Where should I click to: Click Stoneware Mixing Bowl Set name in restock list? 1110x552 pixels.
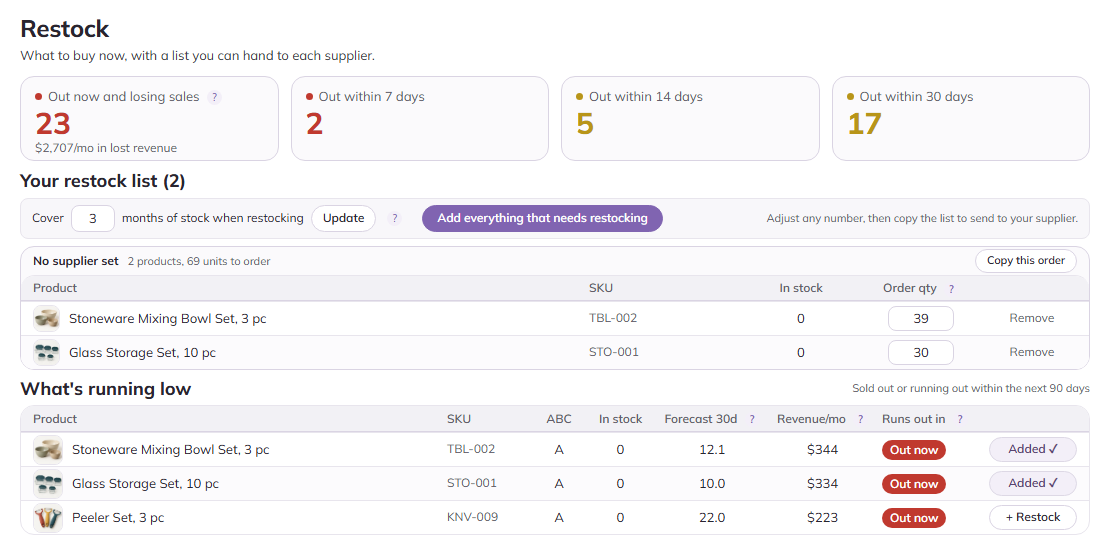168,318
